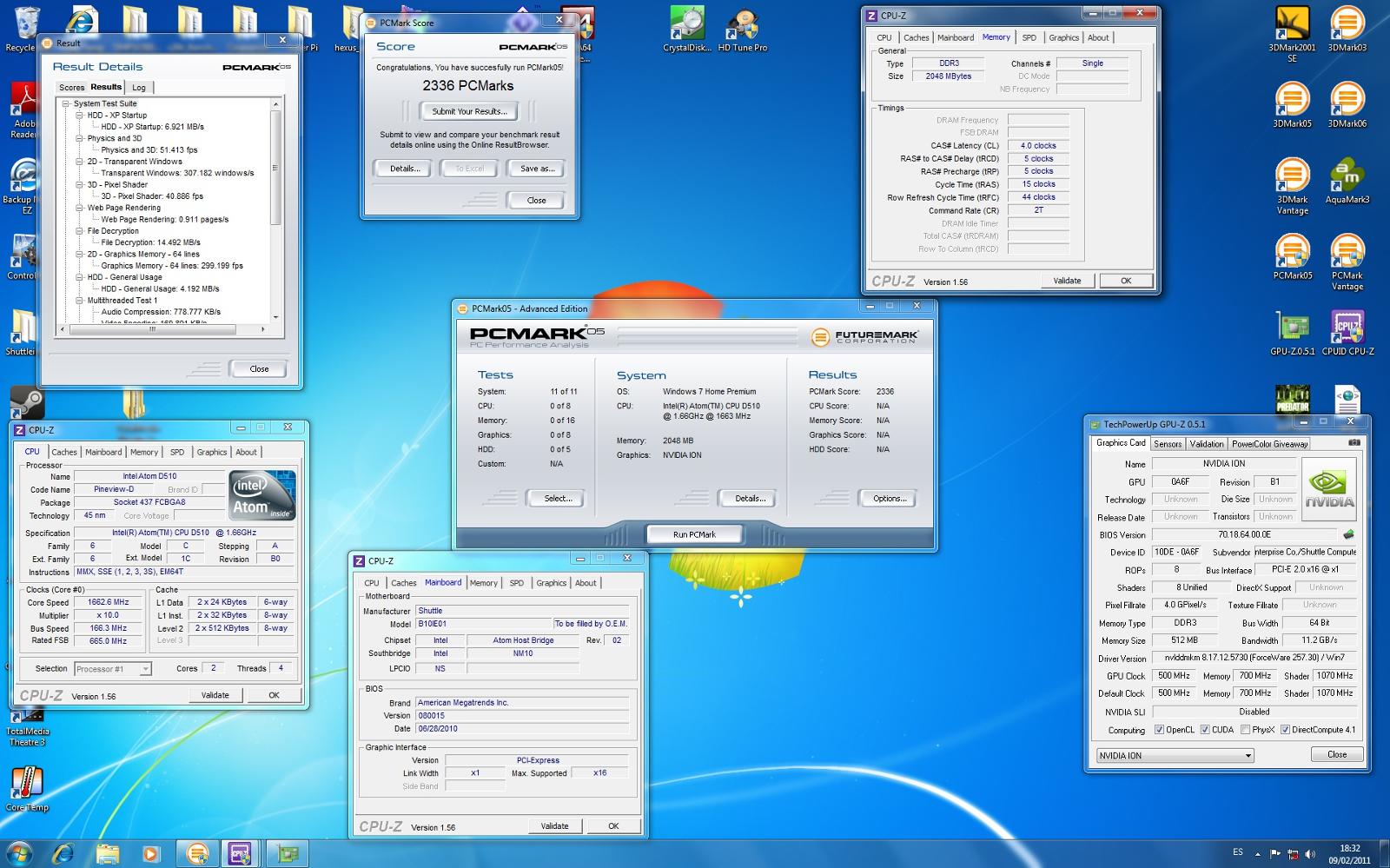The width and height of the screenshot is (1390, 868).
Task: Launch 3DMark05 desktop shortcut
Action: pos(1292,104)
